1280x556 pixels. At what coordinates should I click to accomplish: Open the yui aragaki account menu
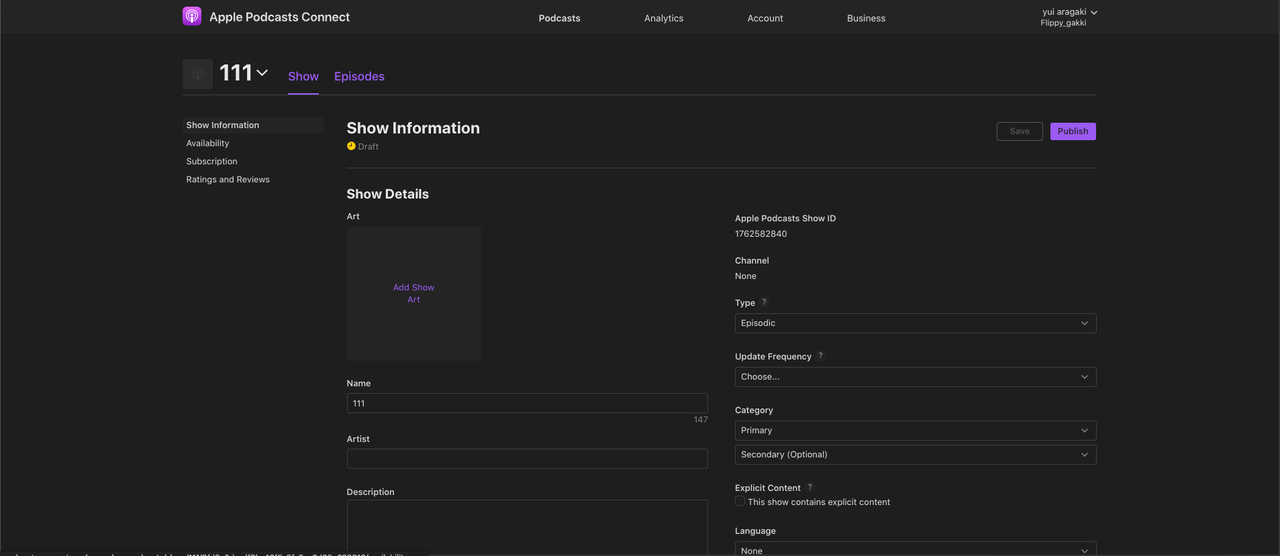(x=1069, y=17)
